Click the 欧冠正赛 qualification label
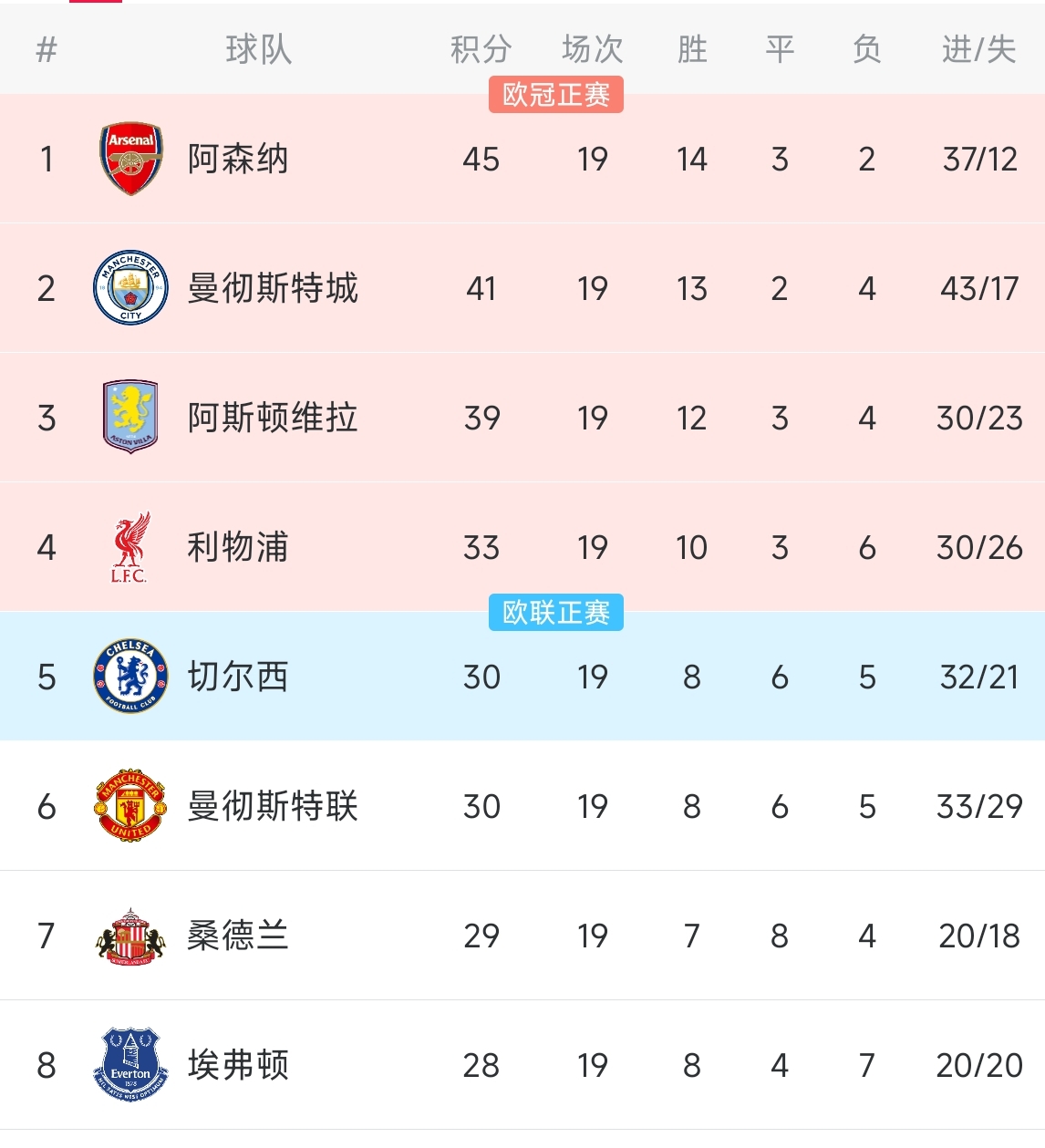 pos(555,94)
